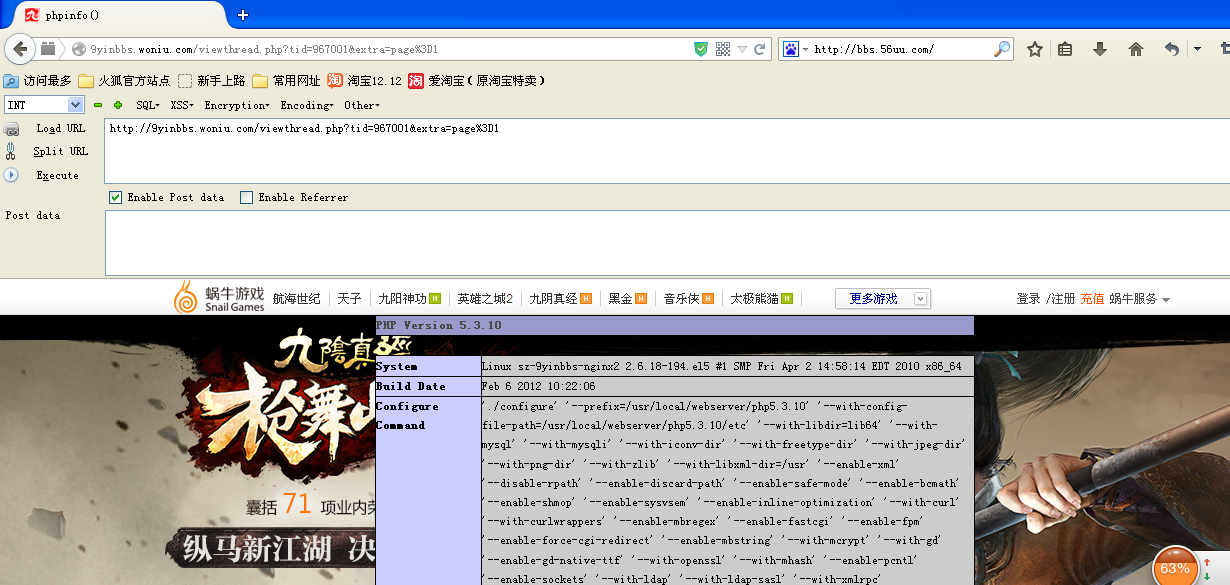Click the PHP Version 5.3.10 header
Image resolution: width=1230 pixels, height=585 pixels.
(674, 326)
